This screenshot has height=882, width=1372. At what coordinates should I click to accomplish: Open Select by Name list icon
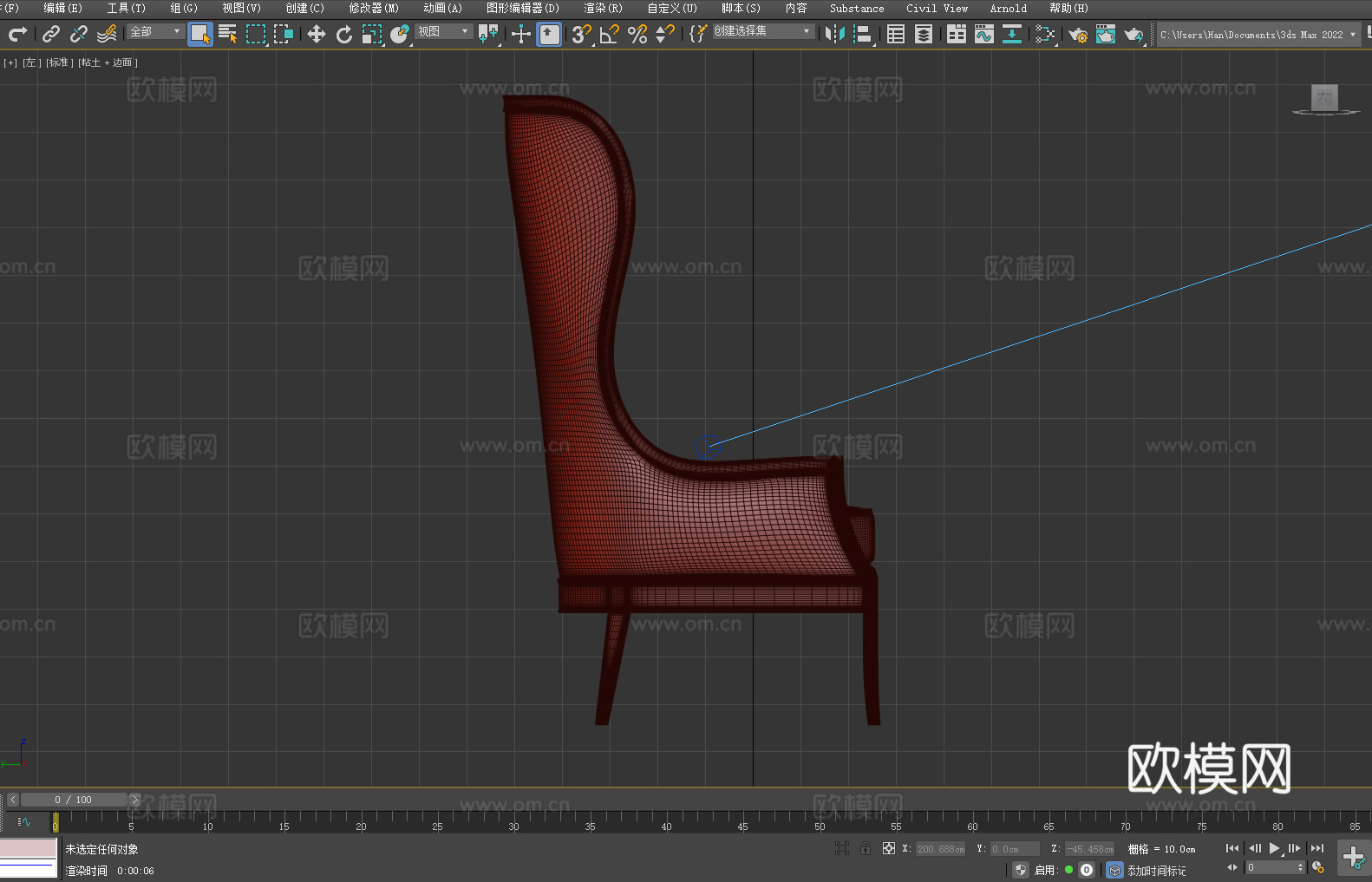point(228,34)
